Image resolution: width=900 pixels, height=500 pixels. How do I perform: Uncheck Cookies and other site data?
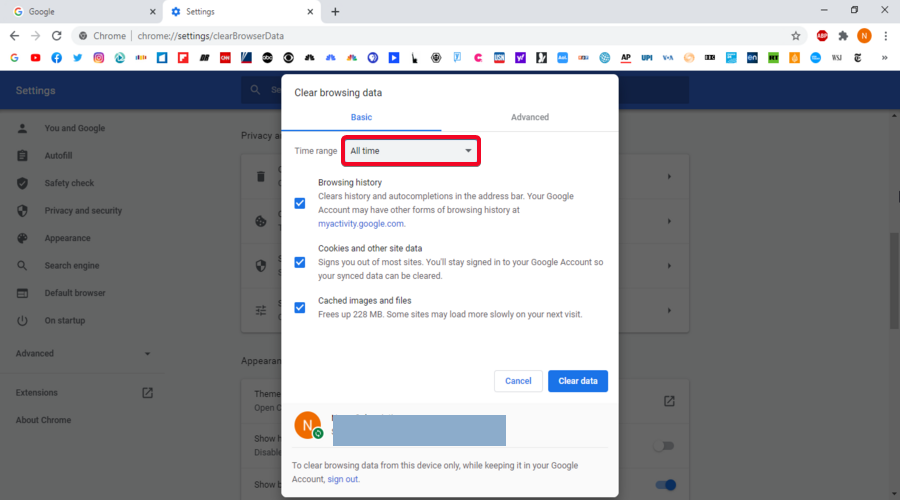pos(300,262)
